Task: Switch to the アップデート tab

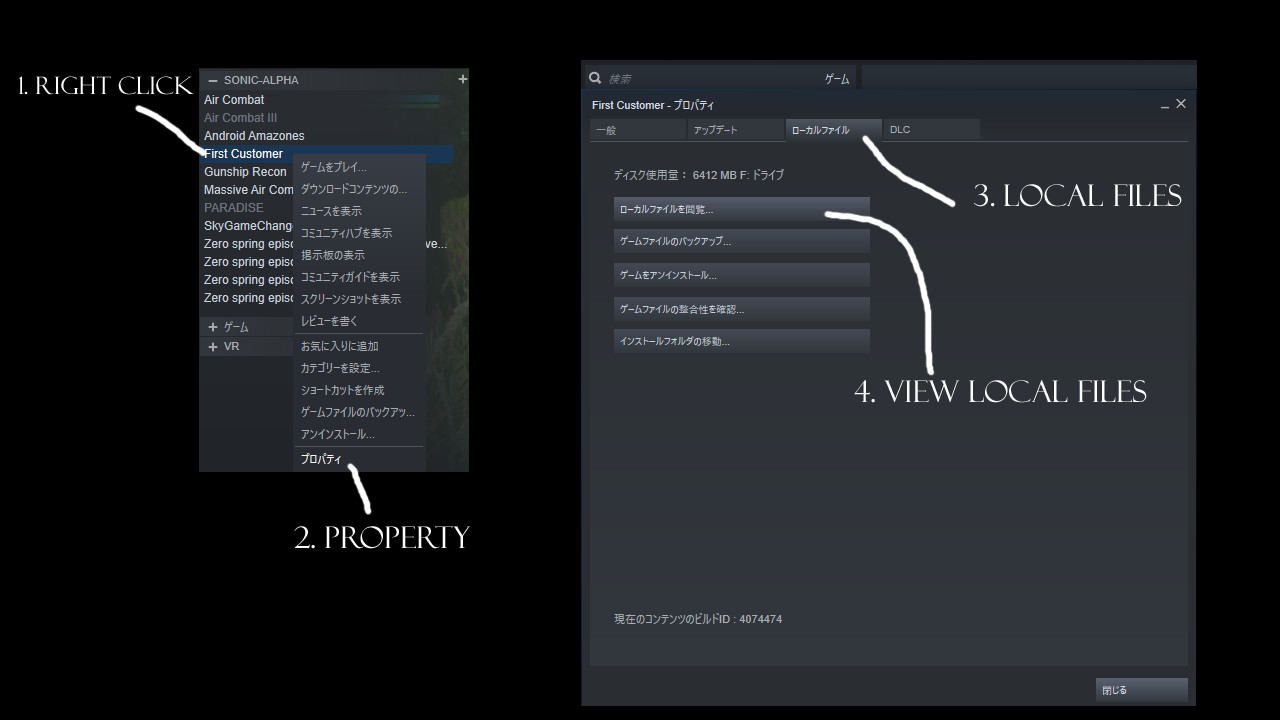Action: tap(735, 130)
